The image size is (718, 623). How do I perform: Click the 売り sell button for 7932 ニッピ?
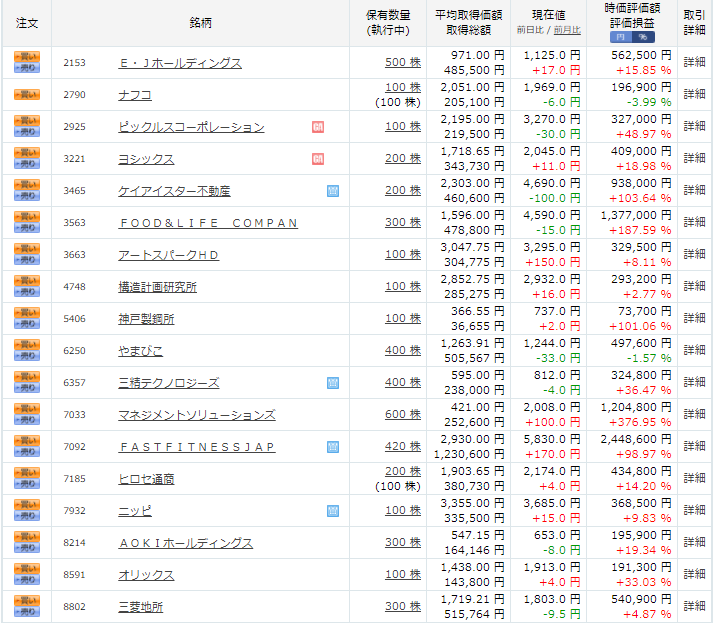pyautogui.click(x=27, y=516)
